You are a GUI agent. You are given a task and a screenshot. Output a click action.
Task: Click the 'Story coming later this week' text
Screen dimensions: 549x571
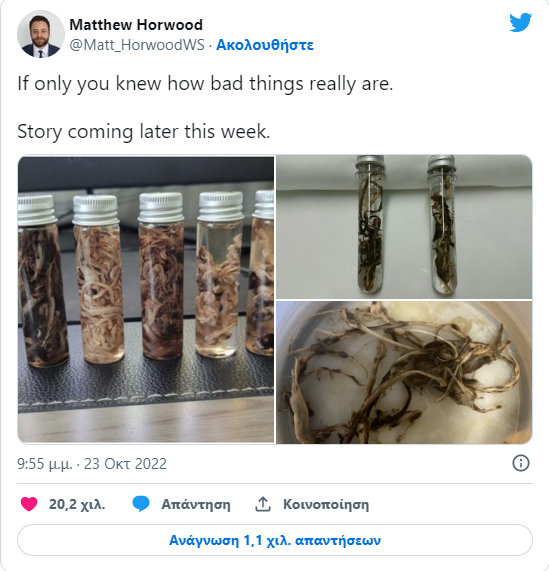coord(143,131)
